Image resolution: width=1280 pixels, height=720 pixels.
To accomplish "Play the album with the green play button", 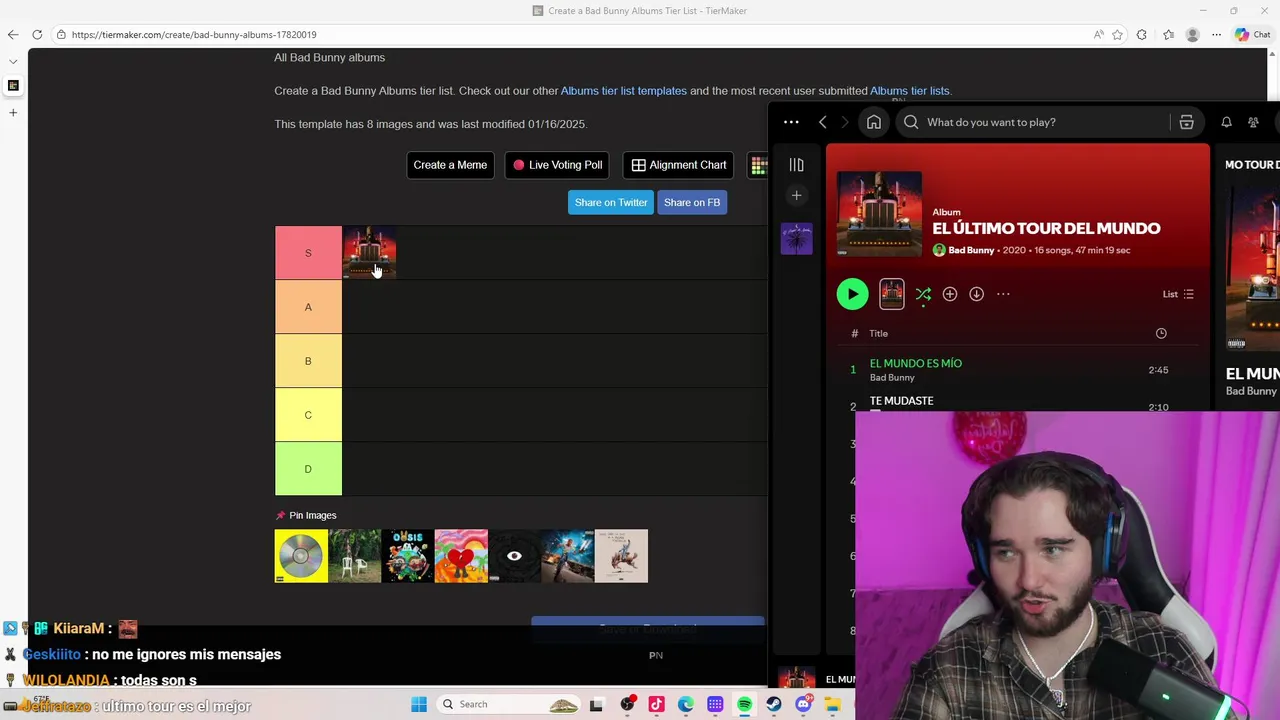I will [852, 294].
